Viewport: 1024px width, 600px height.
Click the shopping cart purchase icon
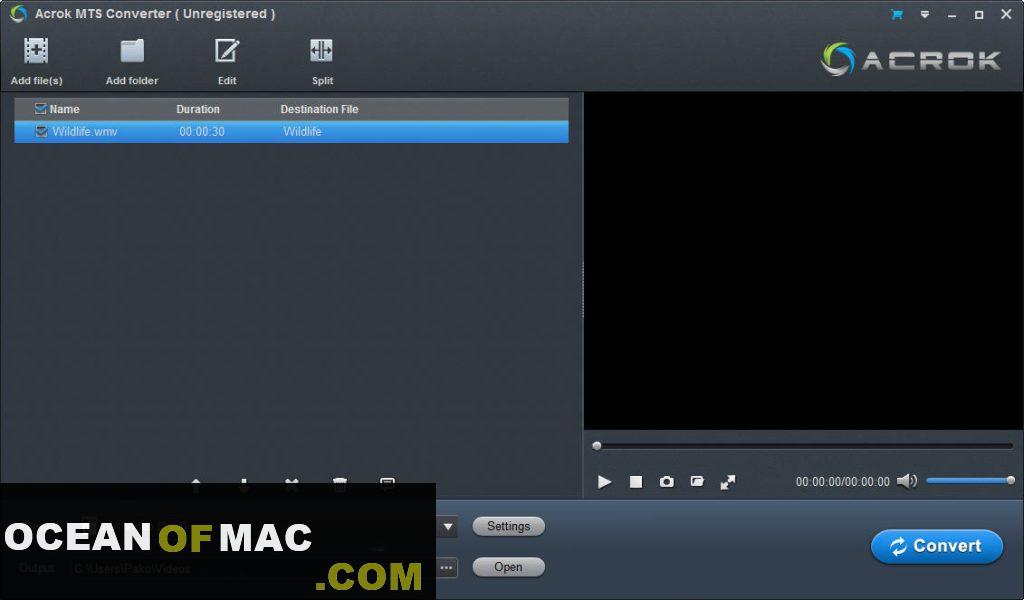tap(897, 14)
